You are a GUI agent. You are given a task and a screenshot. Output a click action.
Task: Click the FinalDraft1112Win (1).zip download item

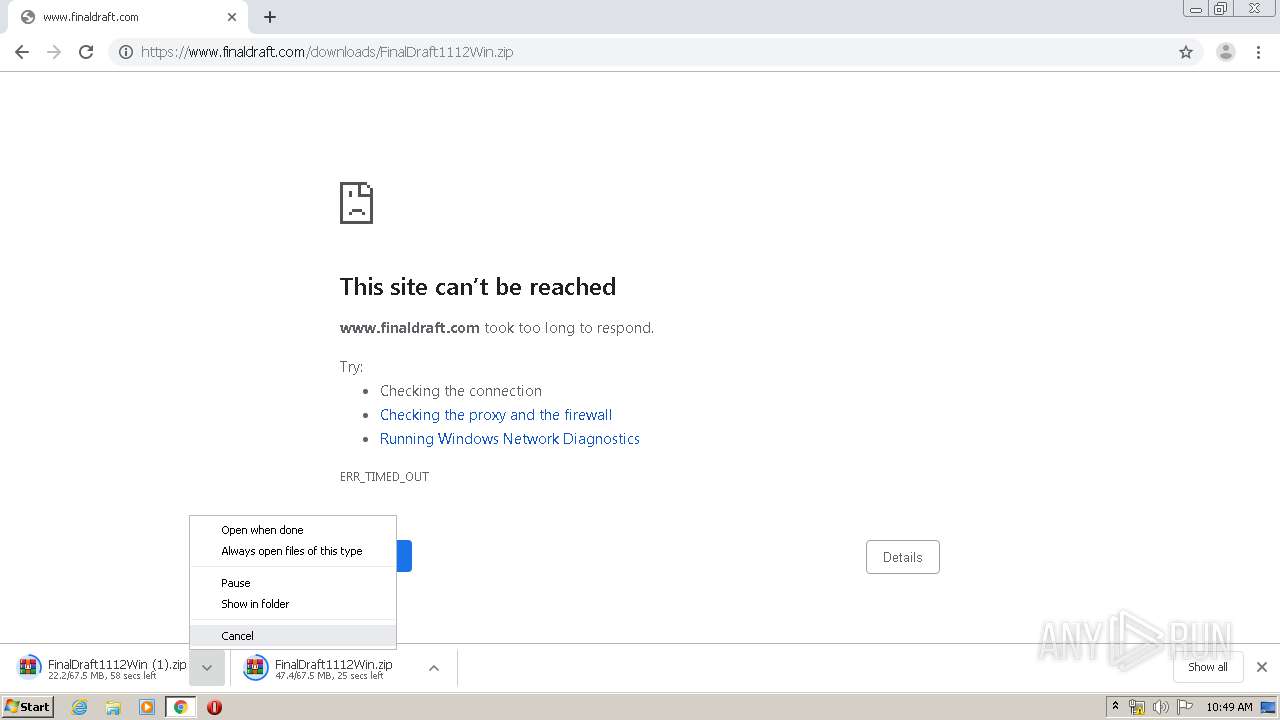pyautogui.click(x=100, y=668)
